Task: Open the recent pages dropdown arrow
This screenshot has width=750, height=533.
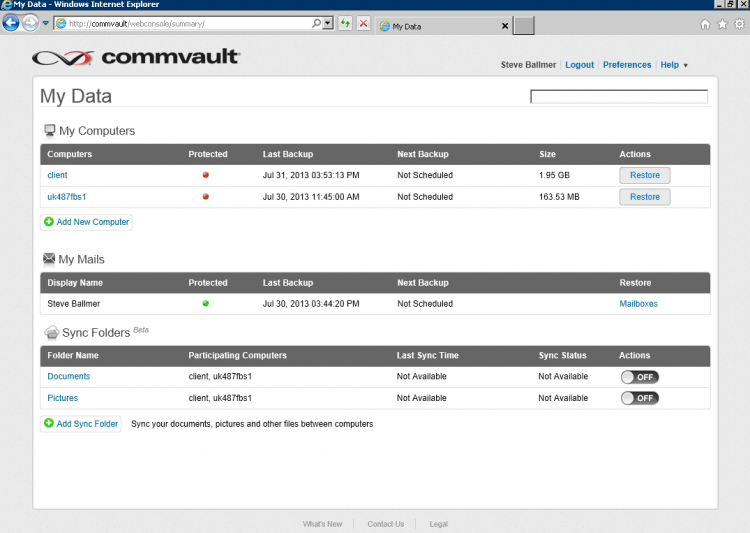Action: (45, 23)
